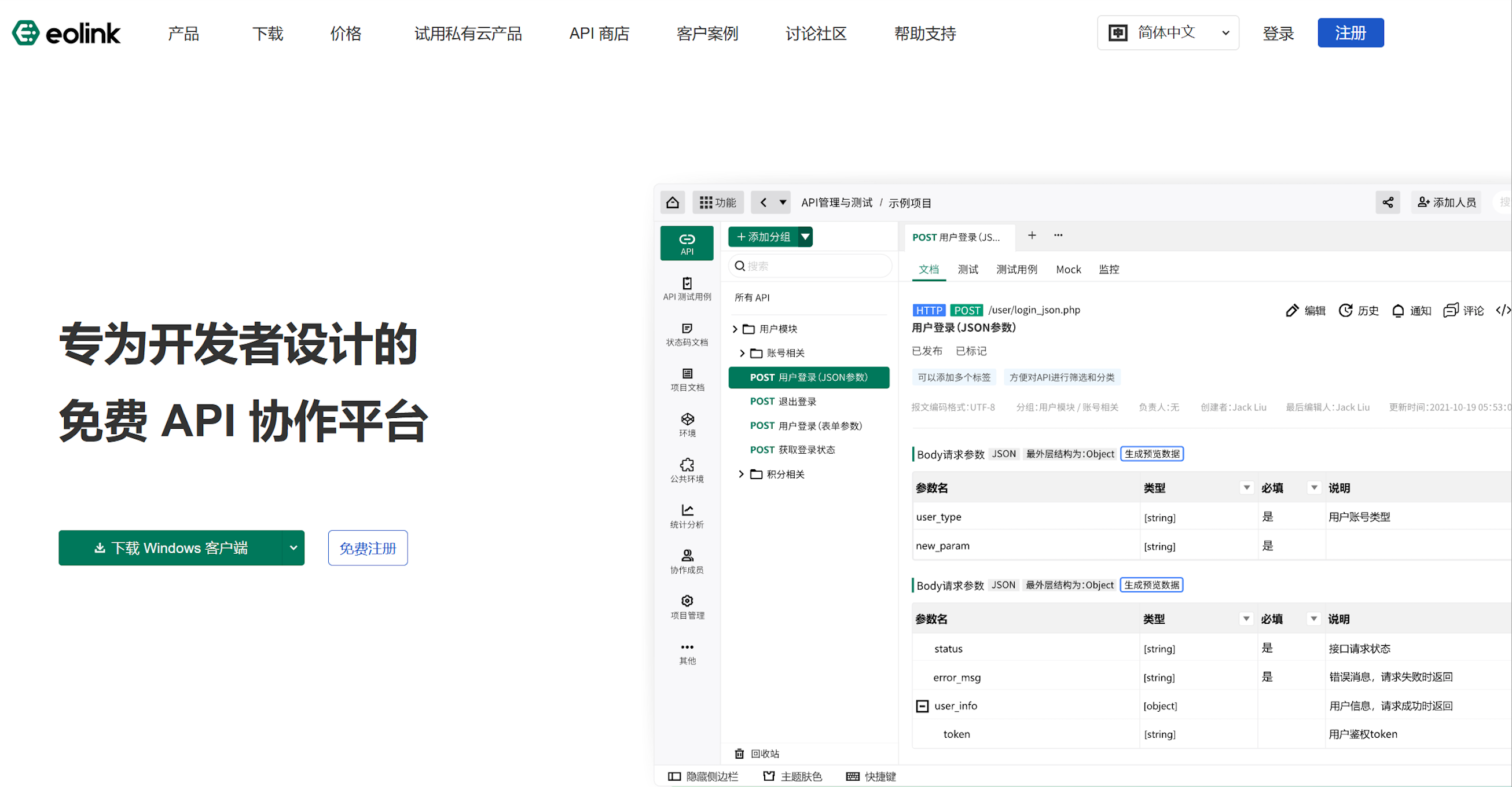
Task: Click the API search input field
Action: [x=810, y=266]
